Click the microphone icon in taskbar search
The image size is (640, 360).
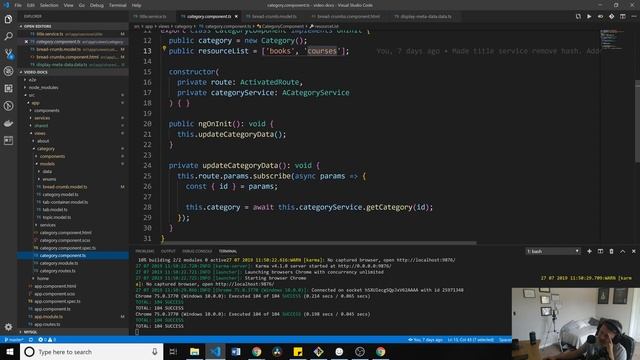(x=155, y=351)
